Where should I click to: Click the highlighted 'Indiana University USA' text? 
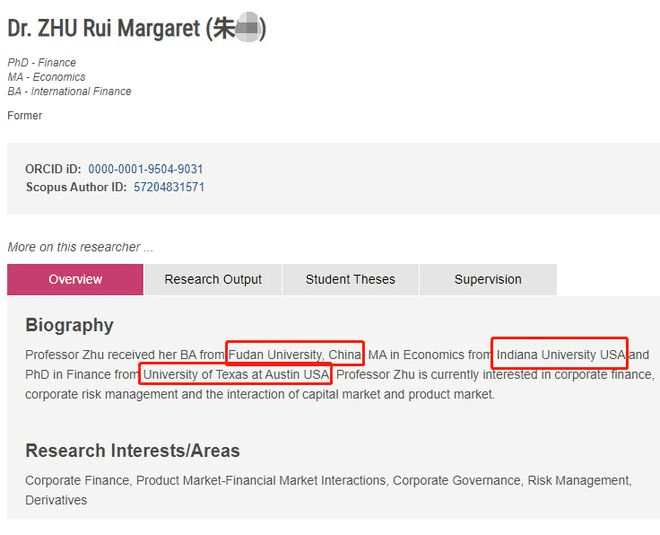pos(560,355)
